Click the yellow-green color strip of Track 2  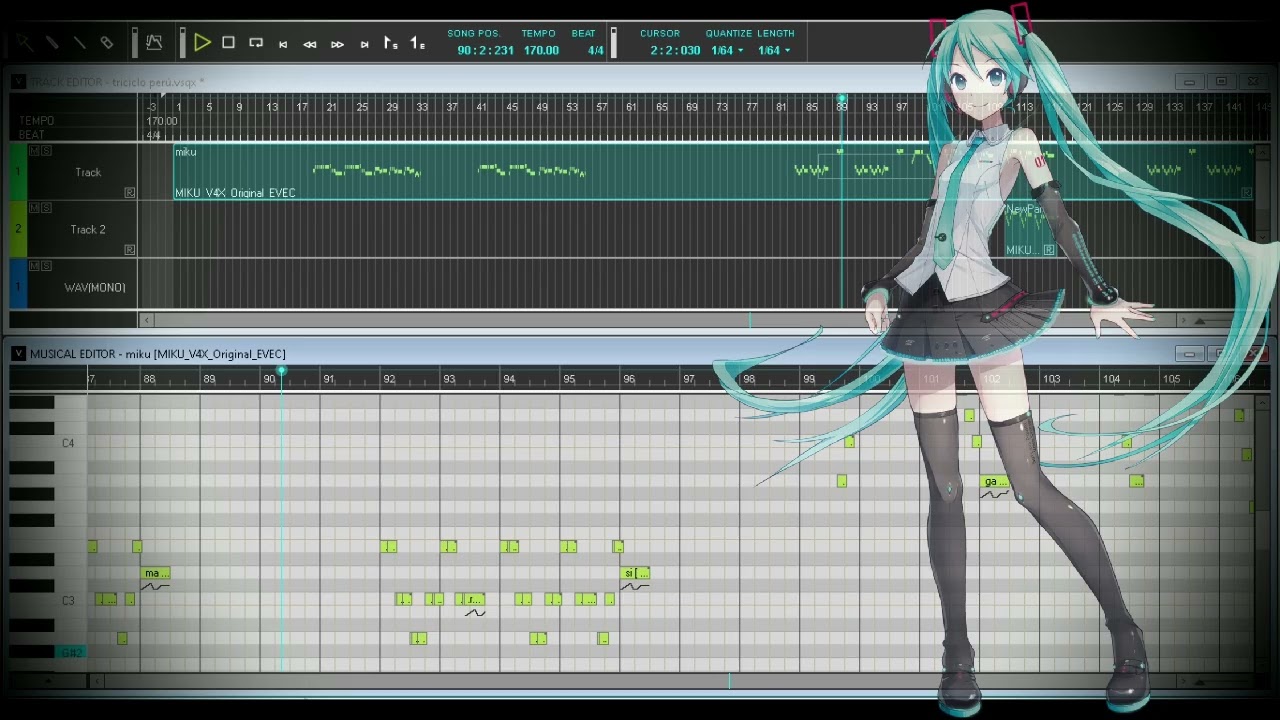(x=18, y=229)
